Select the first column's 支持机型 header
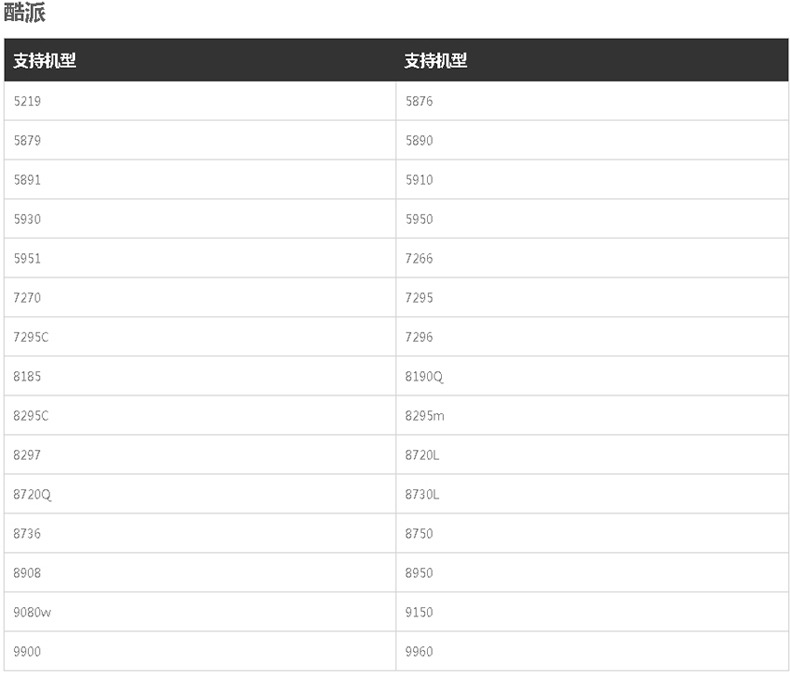The height and width of the screenshot is (692, 790). [44, 60]
